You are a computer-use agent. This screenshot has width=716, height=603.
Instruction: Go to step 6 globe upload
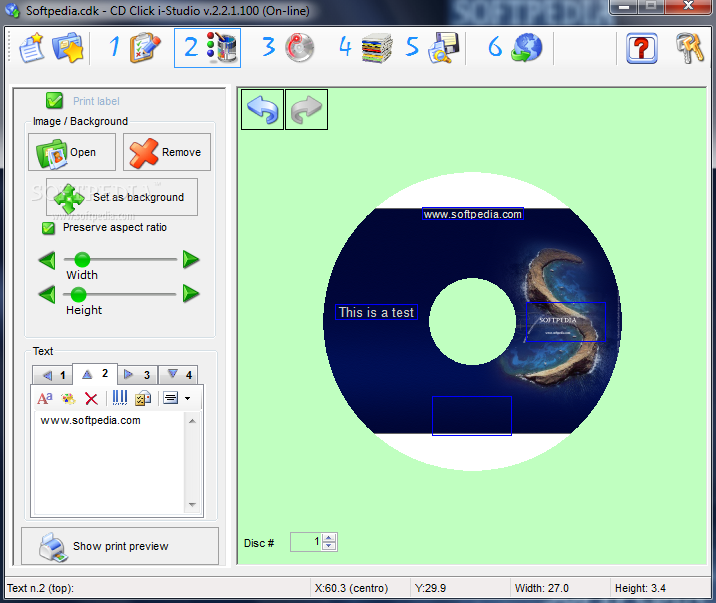pyautogui.click(x=515, y=47)
